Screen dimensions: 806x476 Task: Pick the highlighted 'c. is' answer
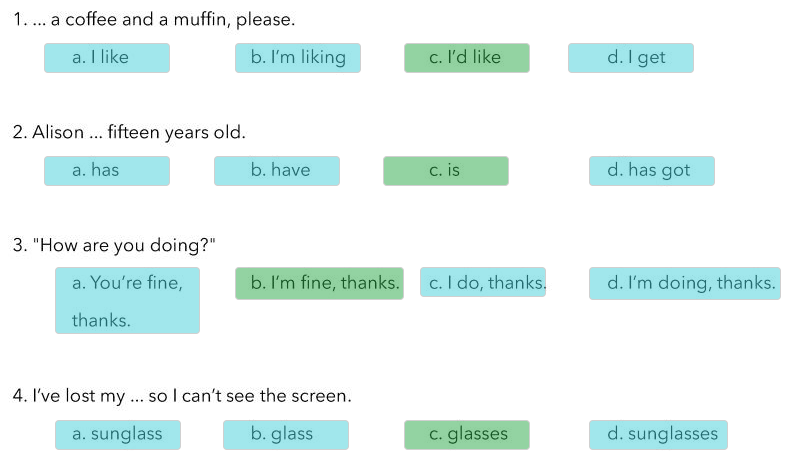446,171
